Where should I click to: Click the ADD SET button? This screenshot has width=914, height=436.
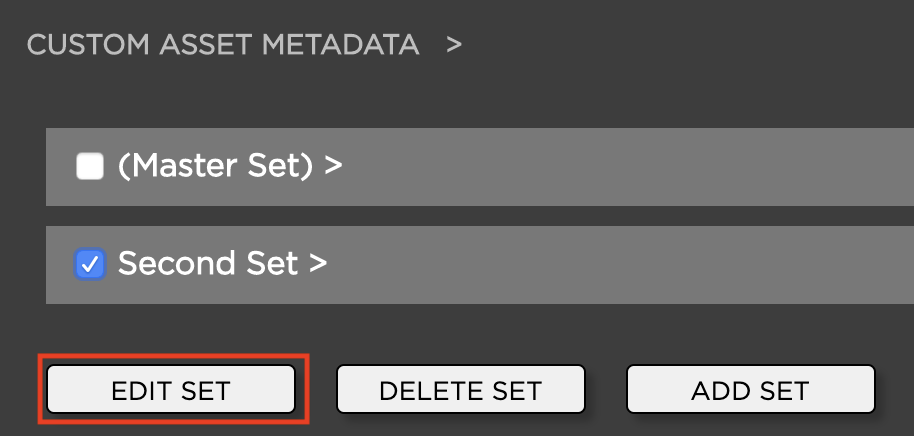(x=750, y=389)
